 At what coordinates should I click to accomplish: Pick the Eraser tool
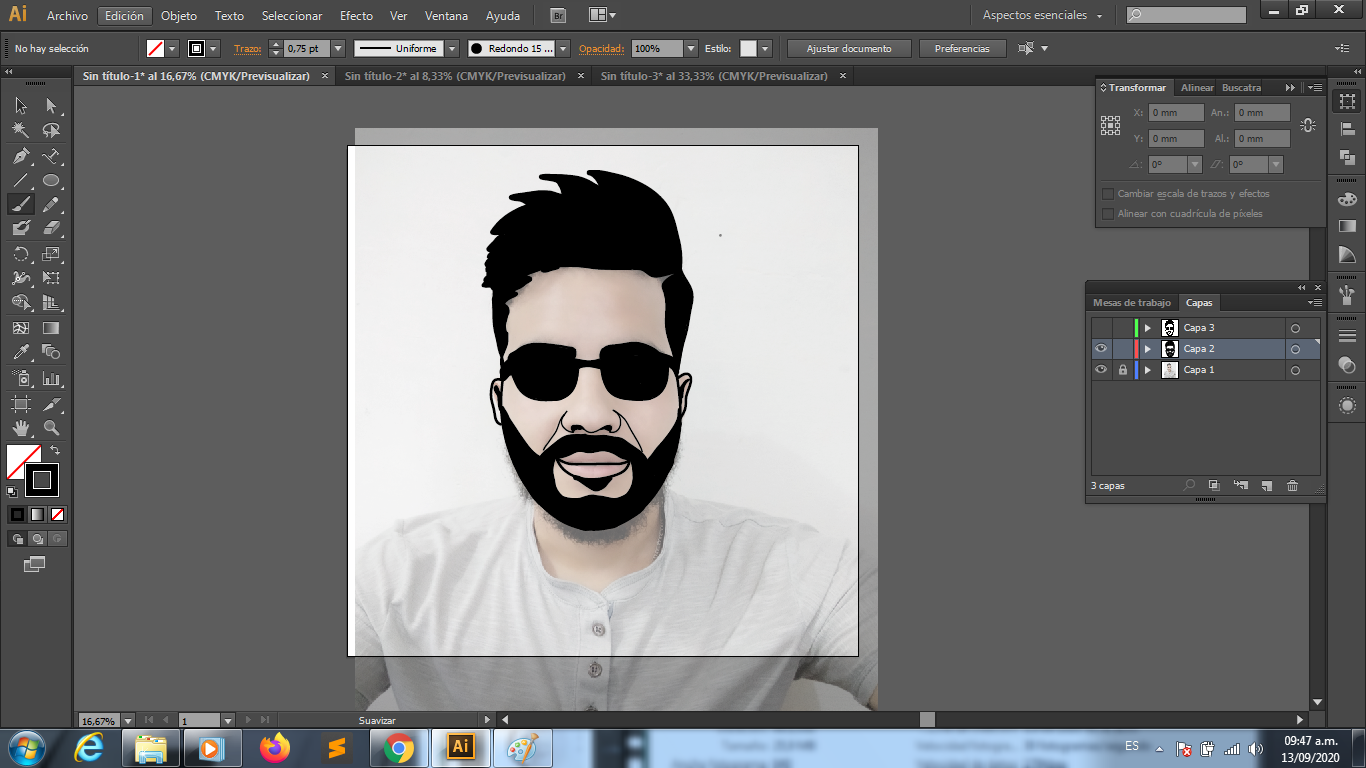51,228
